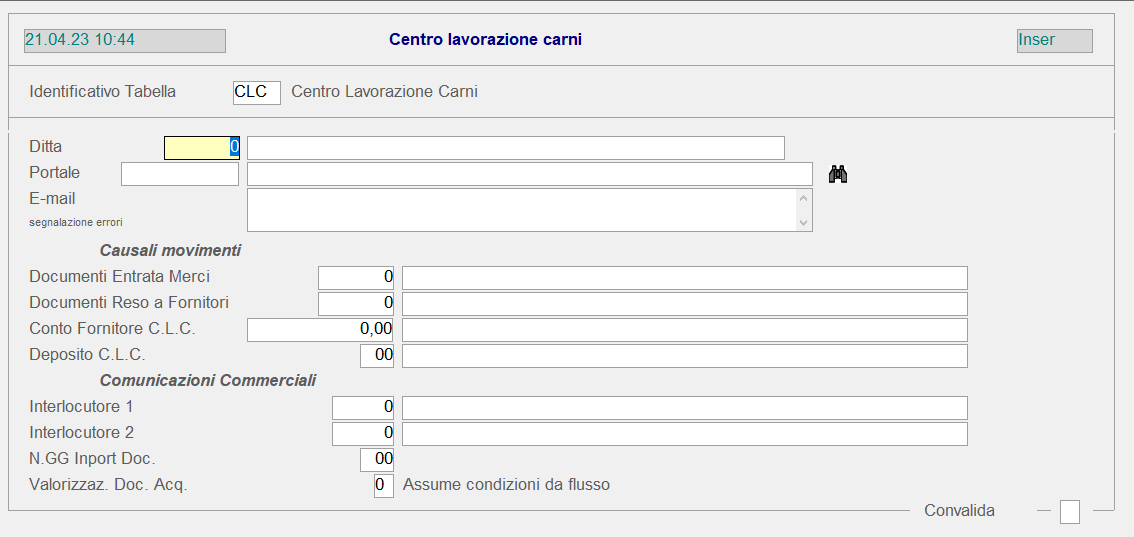Click the Conto Fornitore C.L.C. amount field
The height and width of the screenshot is (537, 1134).
coord(320,330)
